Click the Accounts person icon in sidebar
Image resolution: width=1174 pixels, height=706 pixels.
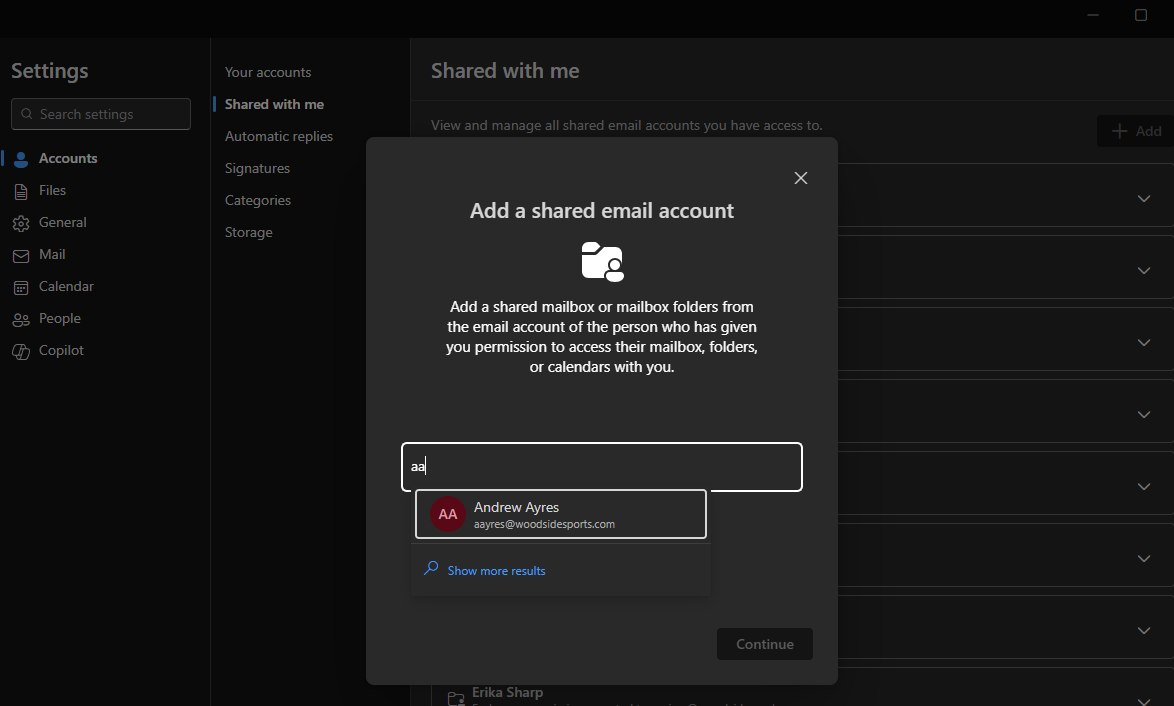point(21,159)
